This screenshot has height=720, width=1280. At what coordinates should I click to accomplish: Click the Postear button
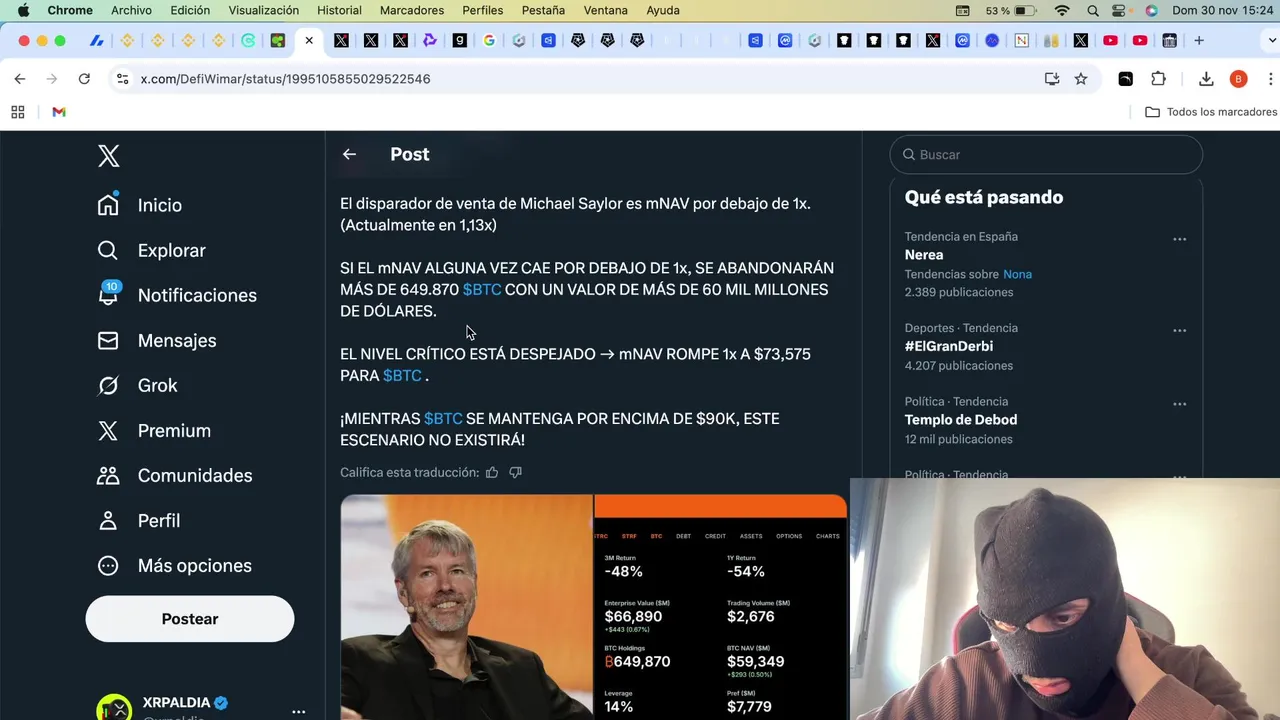click(190, 619)
